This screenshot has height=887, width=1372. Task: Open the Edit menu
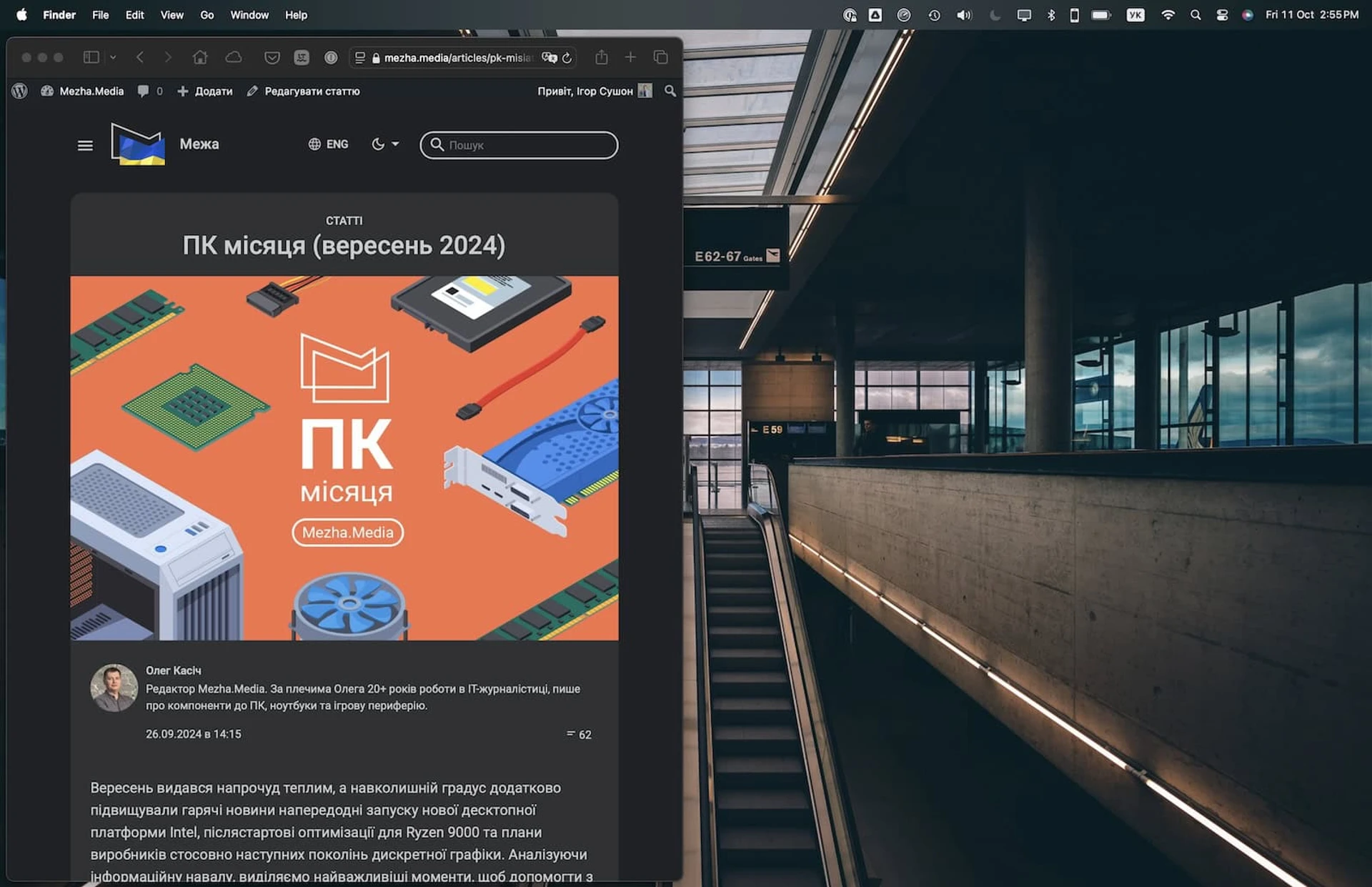pyautogui.click(x=135, y=14)
